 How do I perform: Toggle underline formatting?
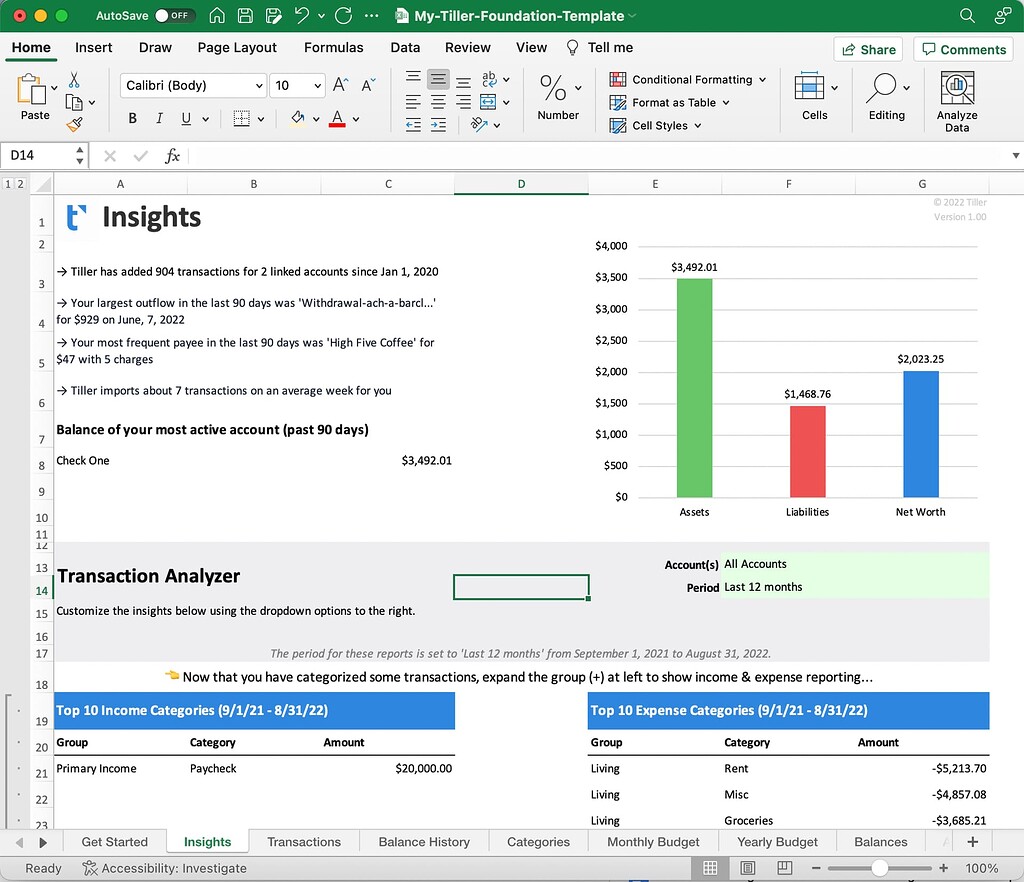click(187, 118)
